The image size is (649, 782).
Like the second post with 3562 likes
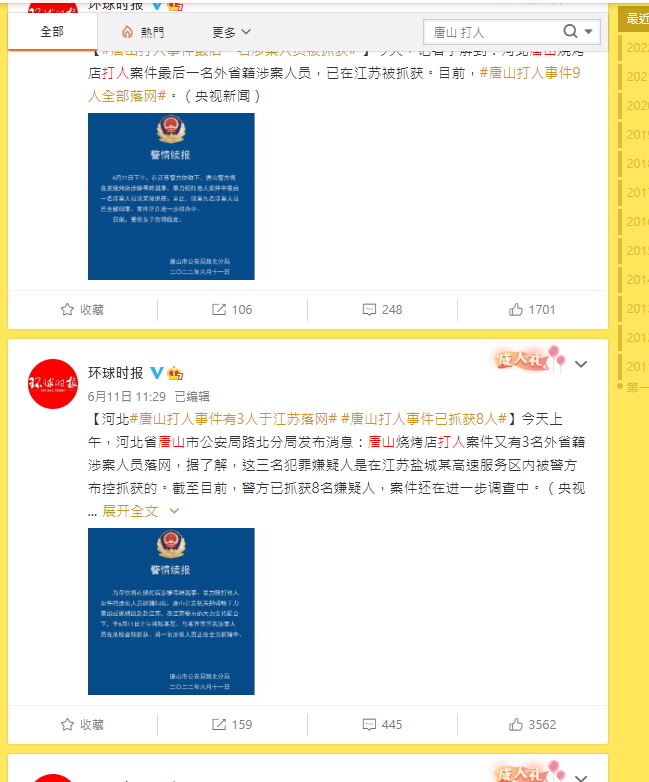[x=532, y=725]
